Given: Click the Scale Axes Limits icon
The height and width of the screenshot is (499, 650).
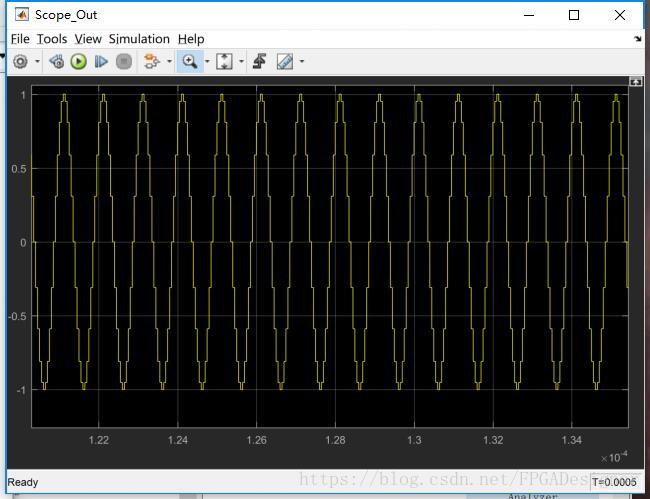Looking at the screenshot, I should coord(224,61).
